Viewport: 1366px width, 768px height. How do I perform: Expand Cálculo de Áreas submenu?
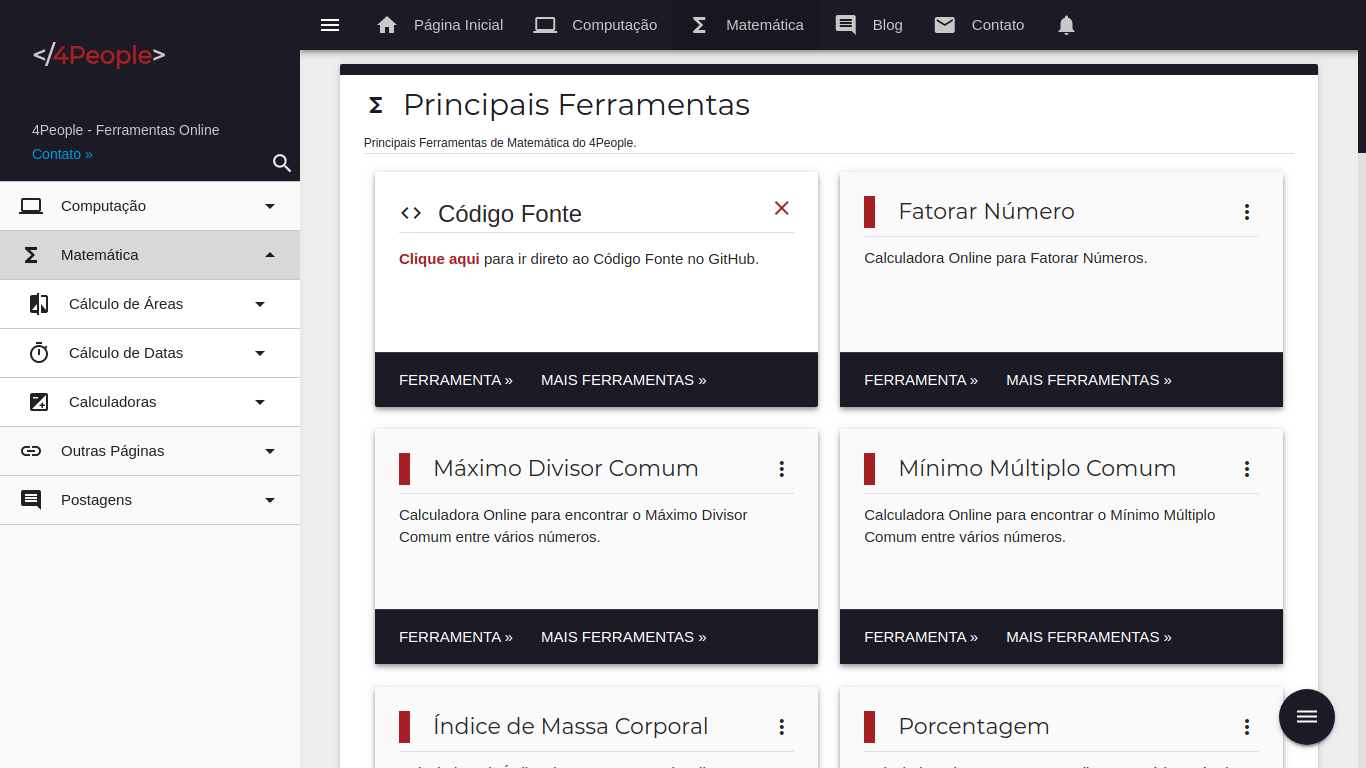[x=260, y=304]
